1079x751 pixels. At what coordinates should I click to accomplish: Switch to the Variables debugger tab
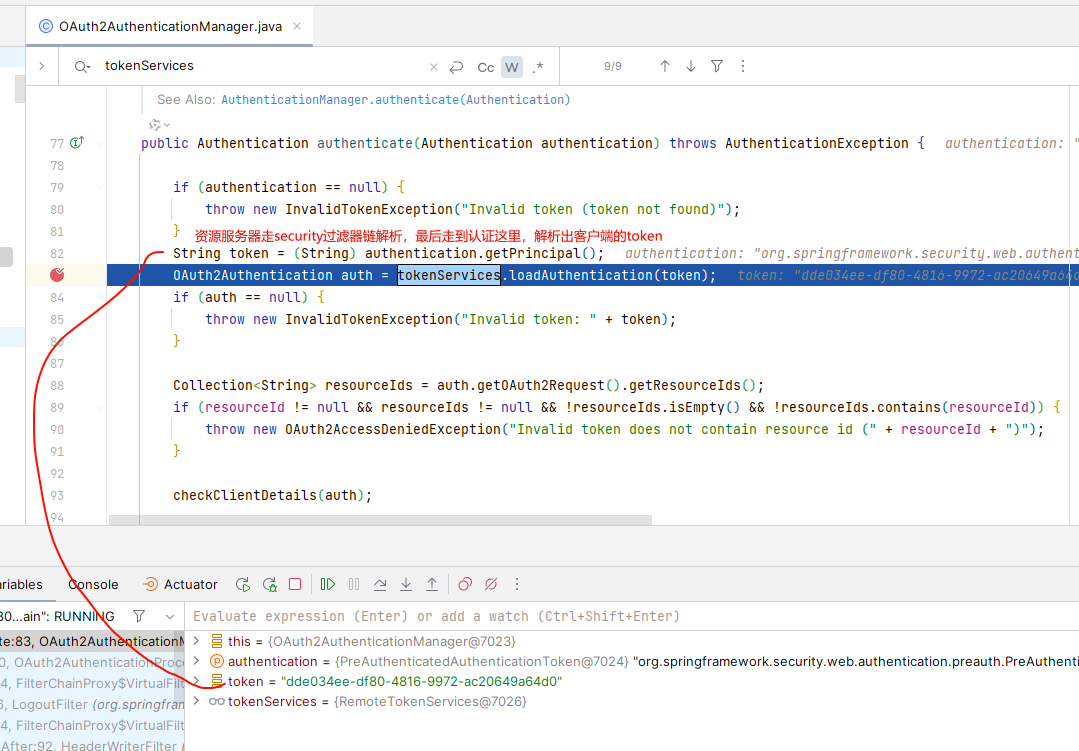point(21,584)
